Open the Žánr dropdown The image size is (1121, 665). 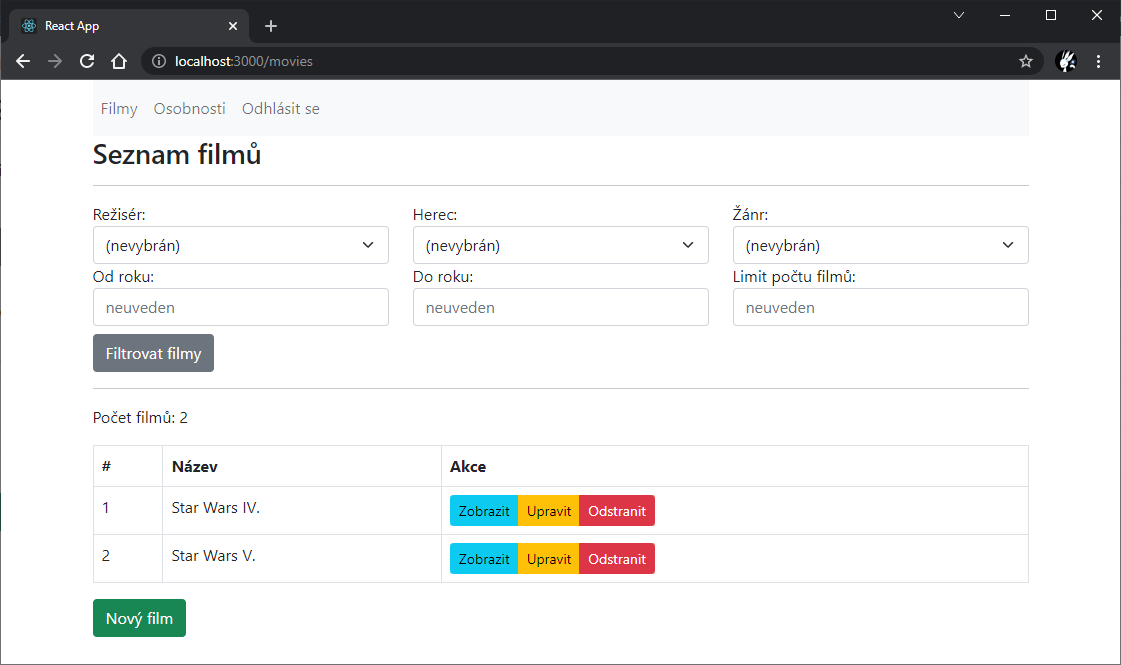[x=880, y=245]
